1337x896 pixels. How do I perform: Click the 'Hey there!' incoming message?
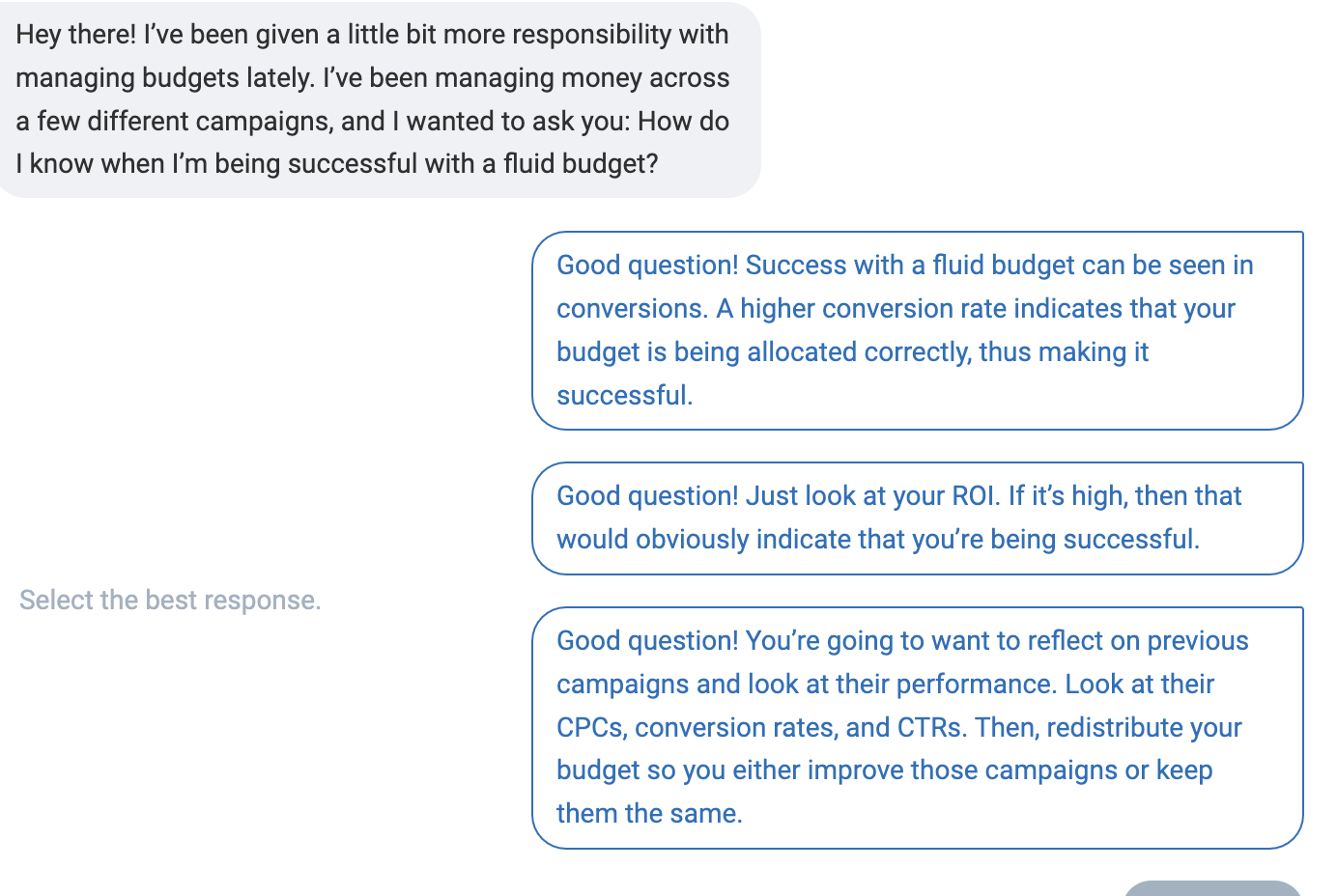[x=377, y=99]
